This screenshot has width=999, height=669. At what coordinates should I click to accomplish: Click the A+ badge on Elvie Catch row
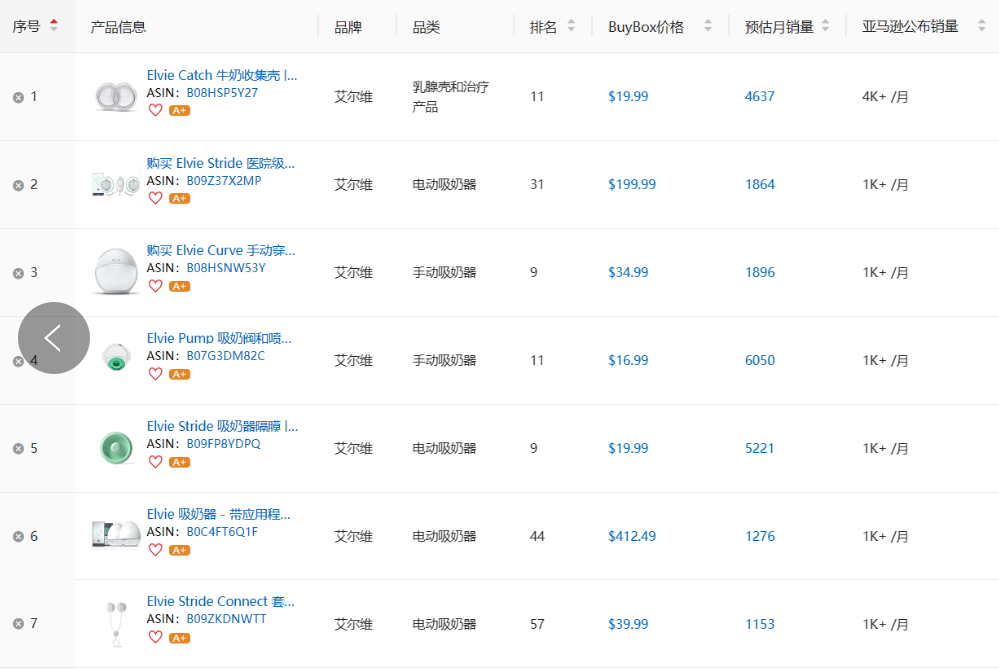tap(178, 111)
